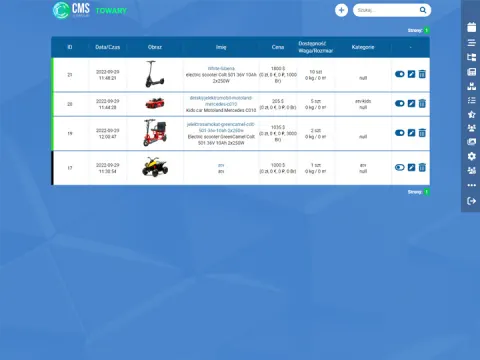Click the red kids car thumbnail
Screen dimensions: 480x360
click(155, 103)
